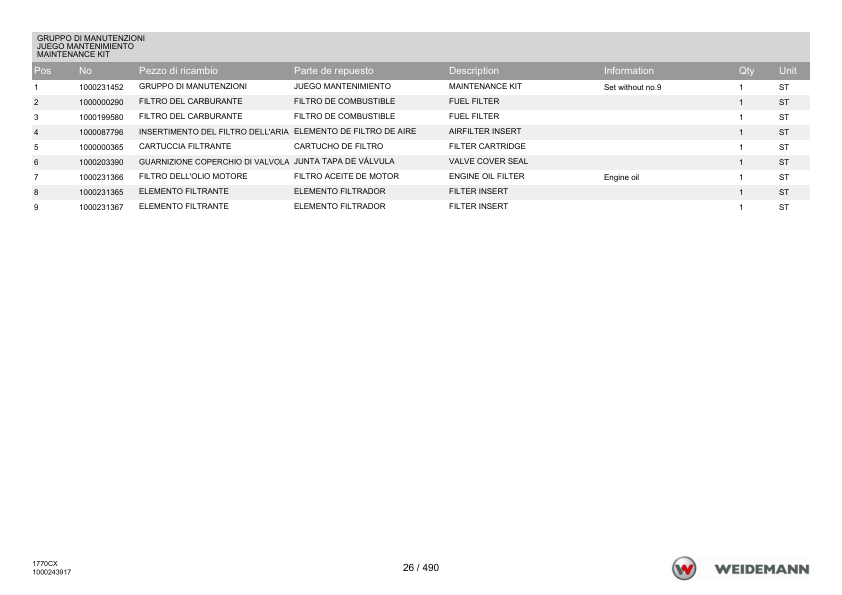Click the Weidemann logo icon
The width and height of the screenshot is (842, 595).
[684, 568]
